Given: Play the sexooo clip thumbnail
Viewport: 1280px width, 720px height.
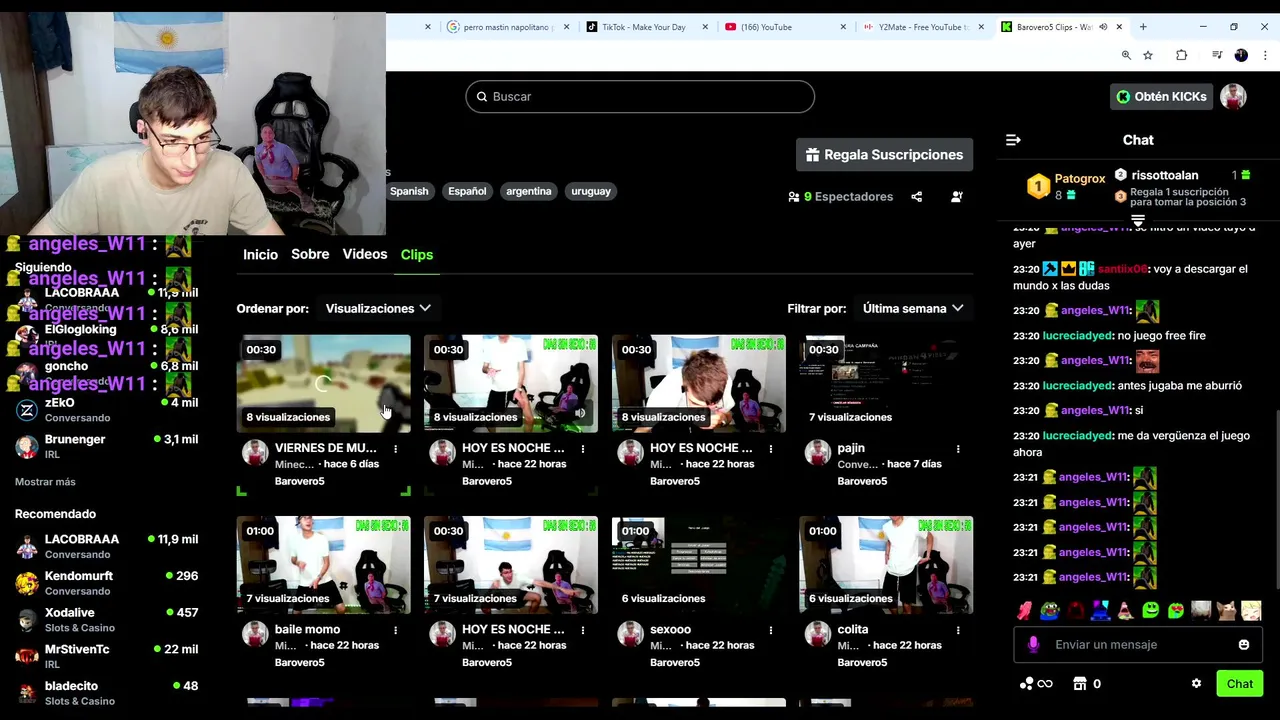Looking at the screenshot, I should pyautogui.click(x=699, y=565).
